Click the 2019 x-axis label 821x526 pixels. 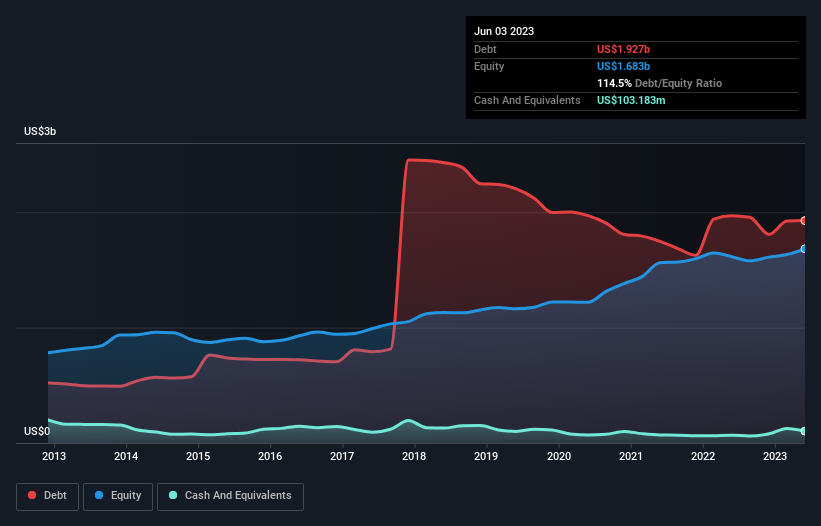(486, 456)
